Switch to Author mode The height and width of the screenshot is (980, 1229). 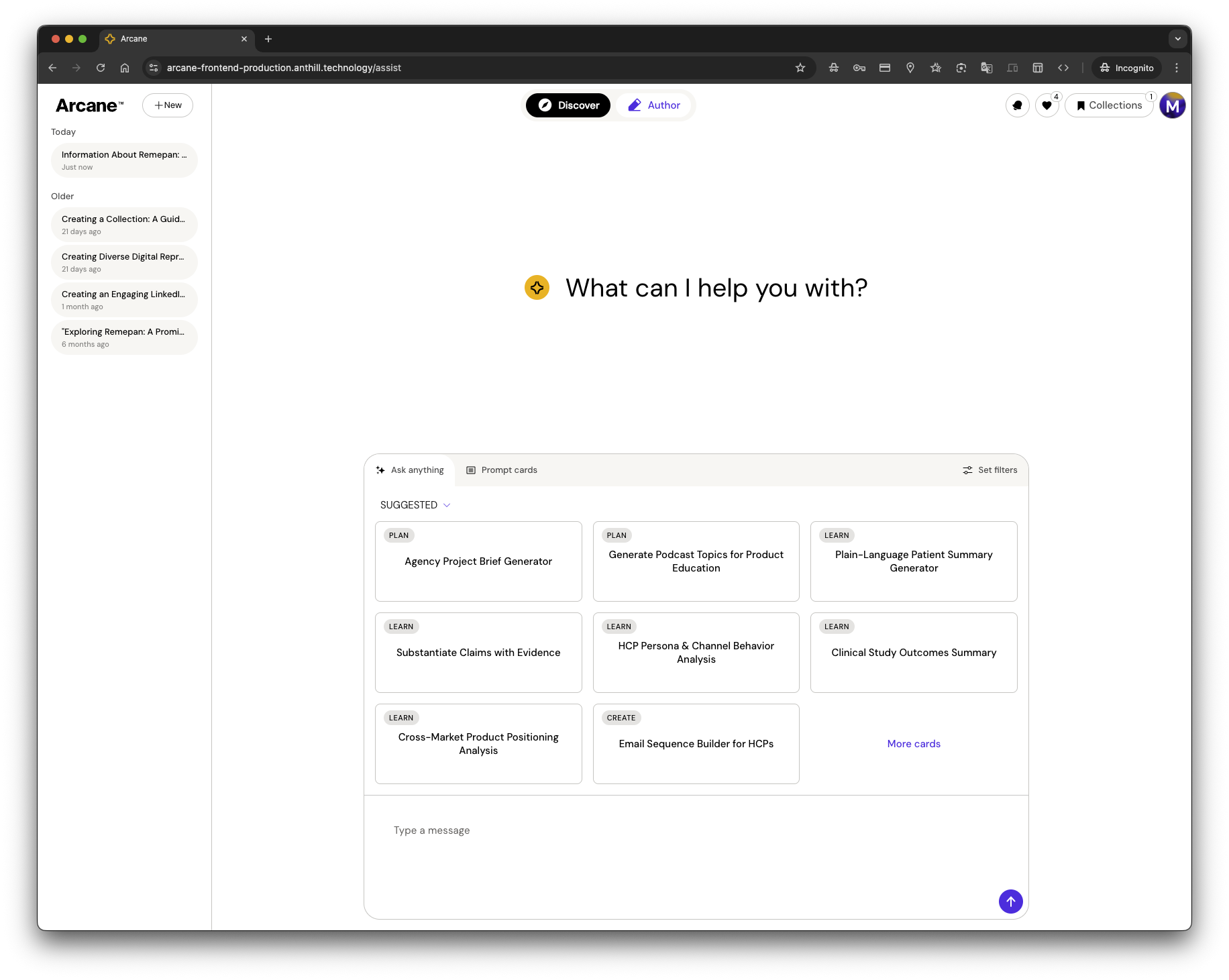653,105
